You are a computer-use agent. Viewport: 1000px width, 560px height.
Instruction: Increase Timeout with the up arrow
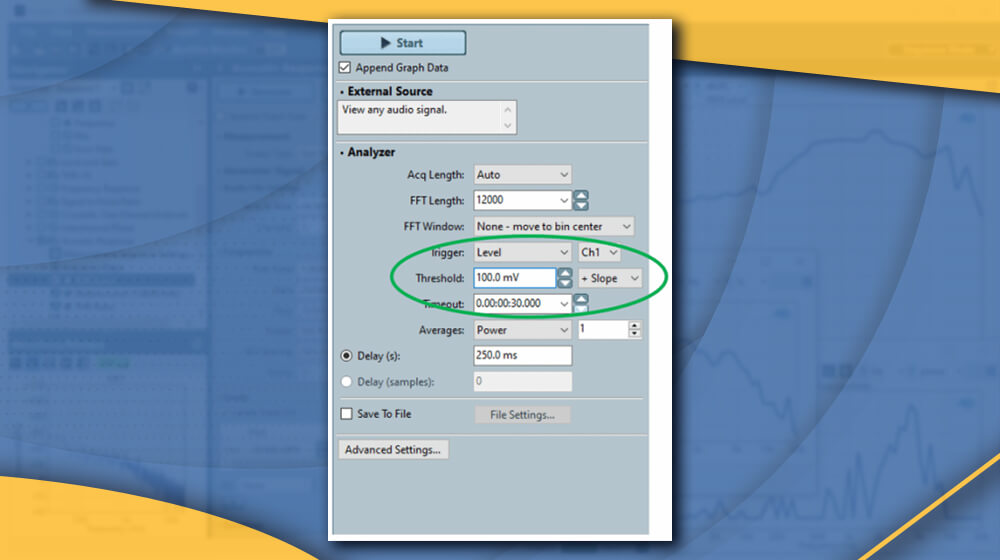click(581, 298)
